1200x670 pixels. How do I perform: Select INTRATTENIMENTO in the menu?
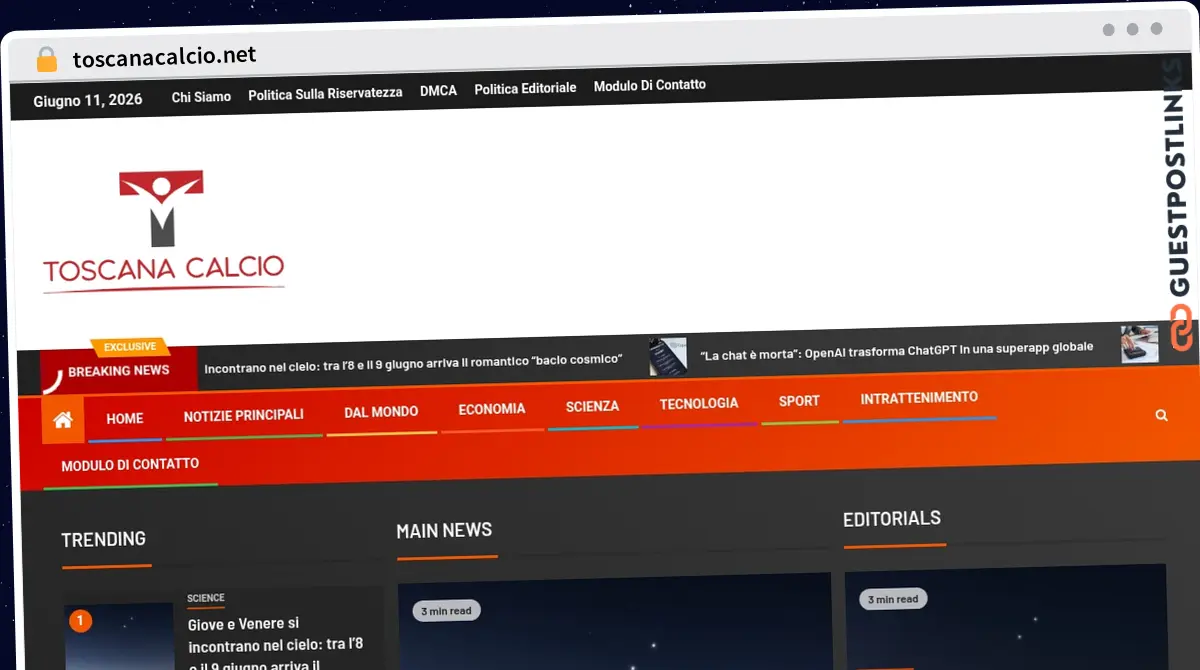(919, 398)
